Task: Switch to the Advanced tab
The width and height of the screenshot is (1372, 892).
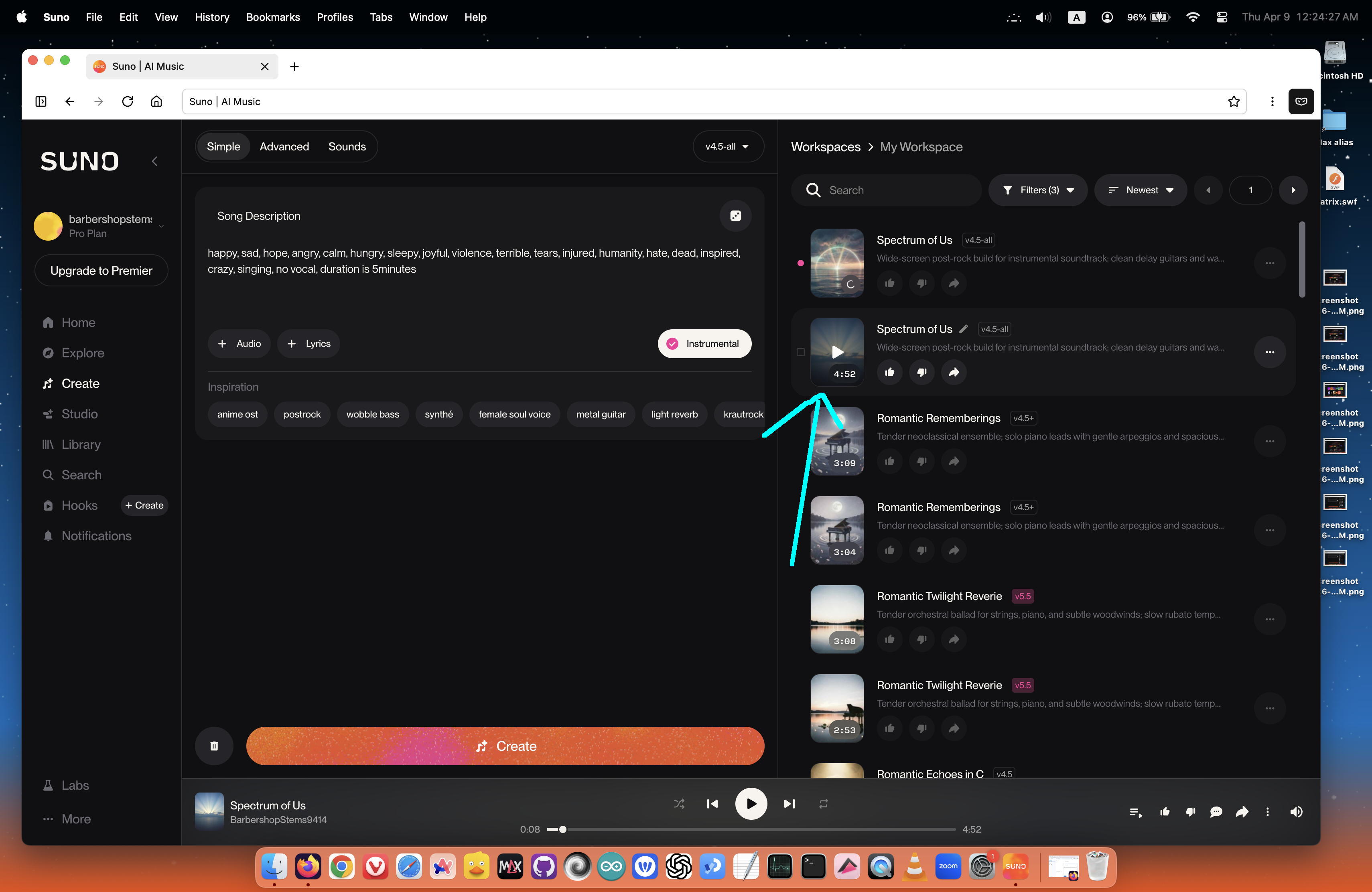Action: tap(284, 146)
